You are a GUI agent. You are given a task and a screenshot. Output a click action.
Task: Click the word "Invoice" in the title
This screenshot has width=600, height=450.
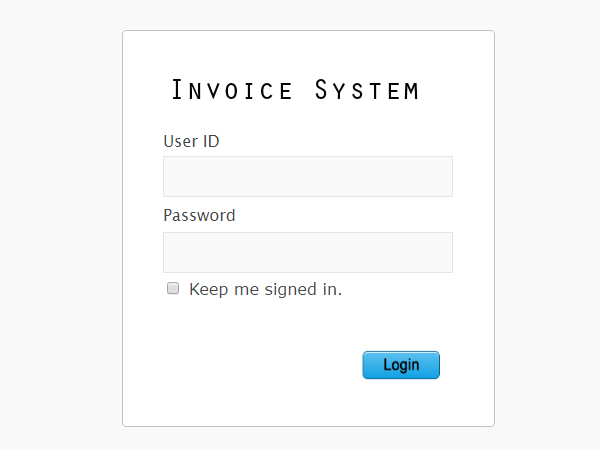tap(232, 91)
